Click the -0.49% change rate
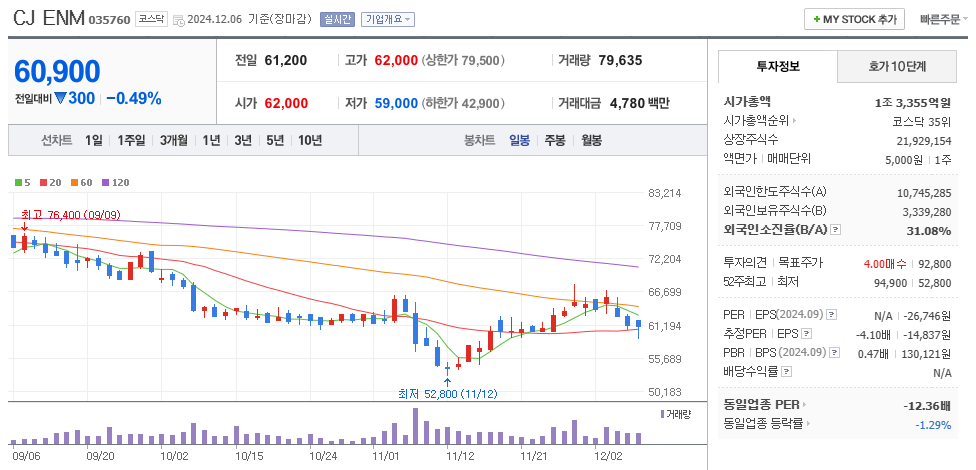Screen dimensions: 976x470 tap(133, 98)
